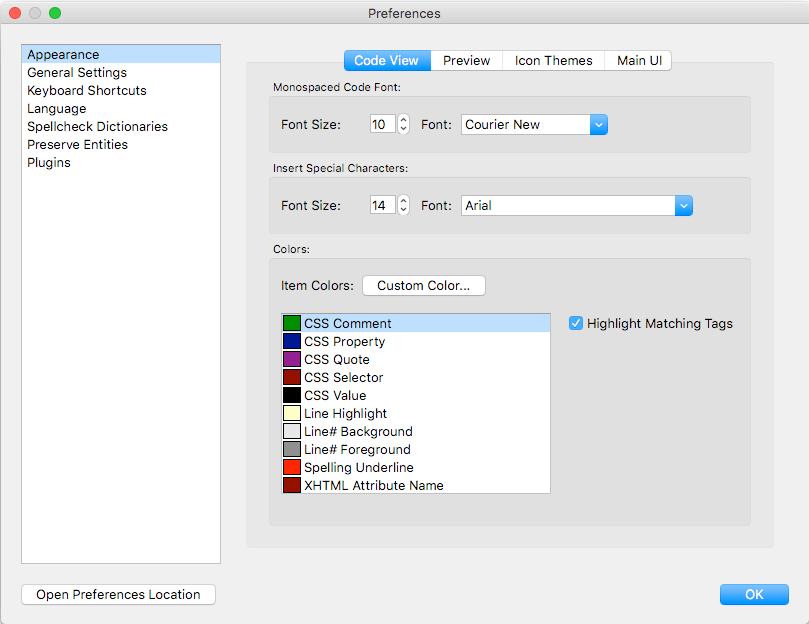Image resolution: width=809 pixels, height=624 pixels.
Task: Click the special characters font size stepper
Action: click(403, 205)
